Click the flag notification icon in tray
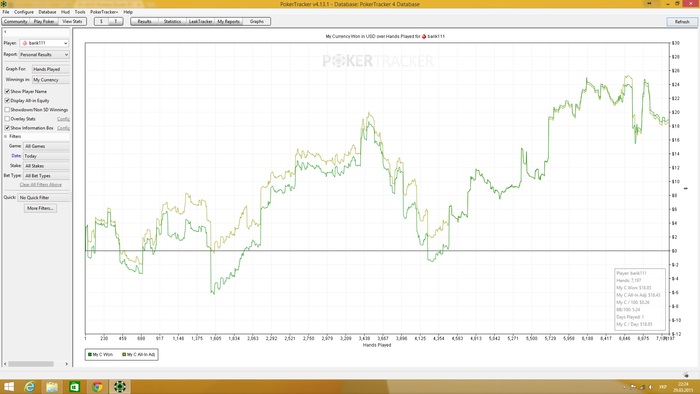 point(633,387)
